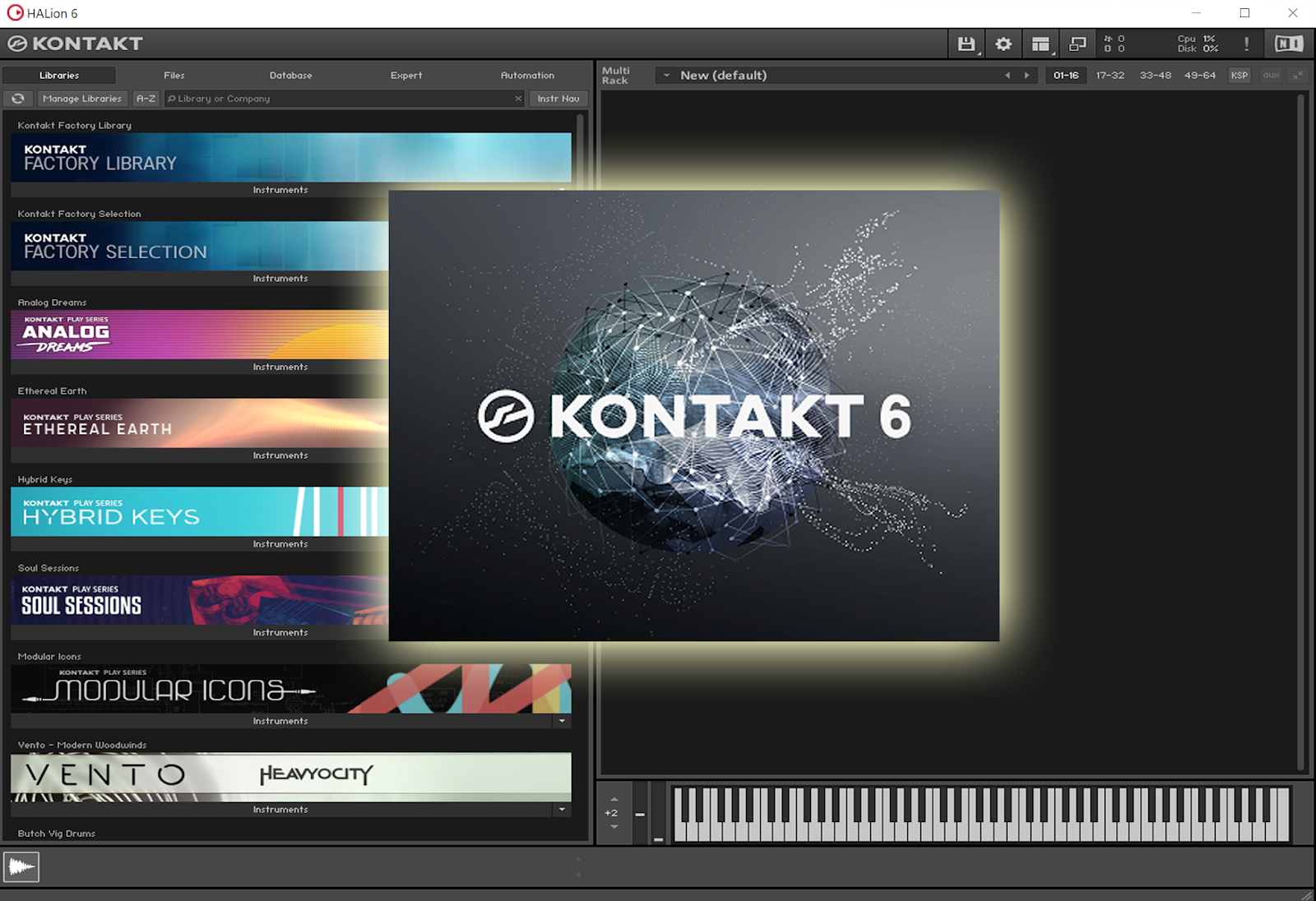Expand Vento instruments dropdown arrow
The height and width of the screenshot is (901, 1316).
coord(562,810)
